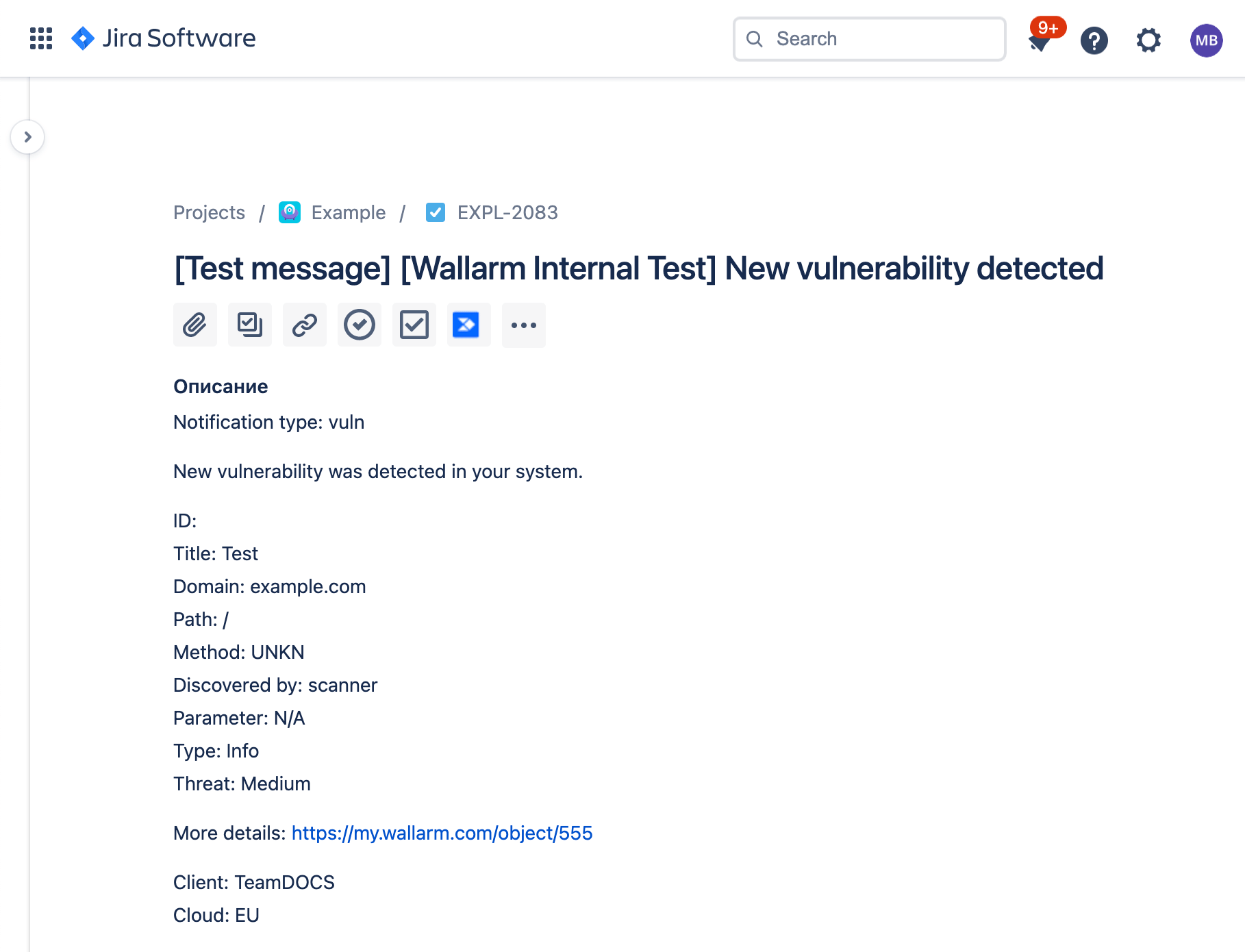The height and width of the screenshot is (952, 1245).
Task: Open the MB profile avatar menu
Action: (1206, 40)
